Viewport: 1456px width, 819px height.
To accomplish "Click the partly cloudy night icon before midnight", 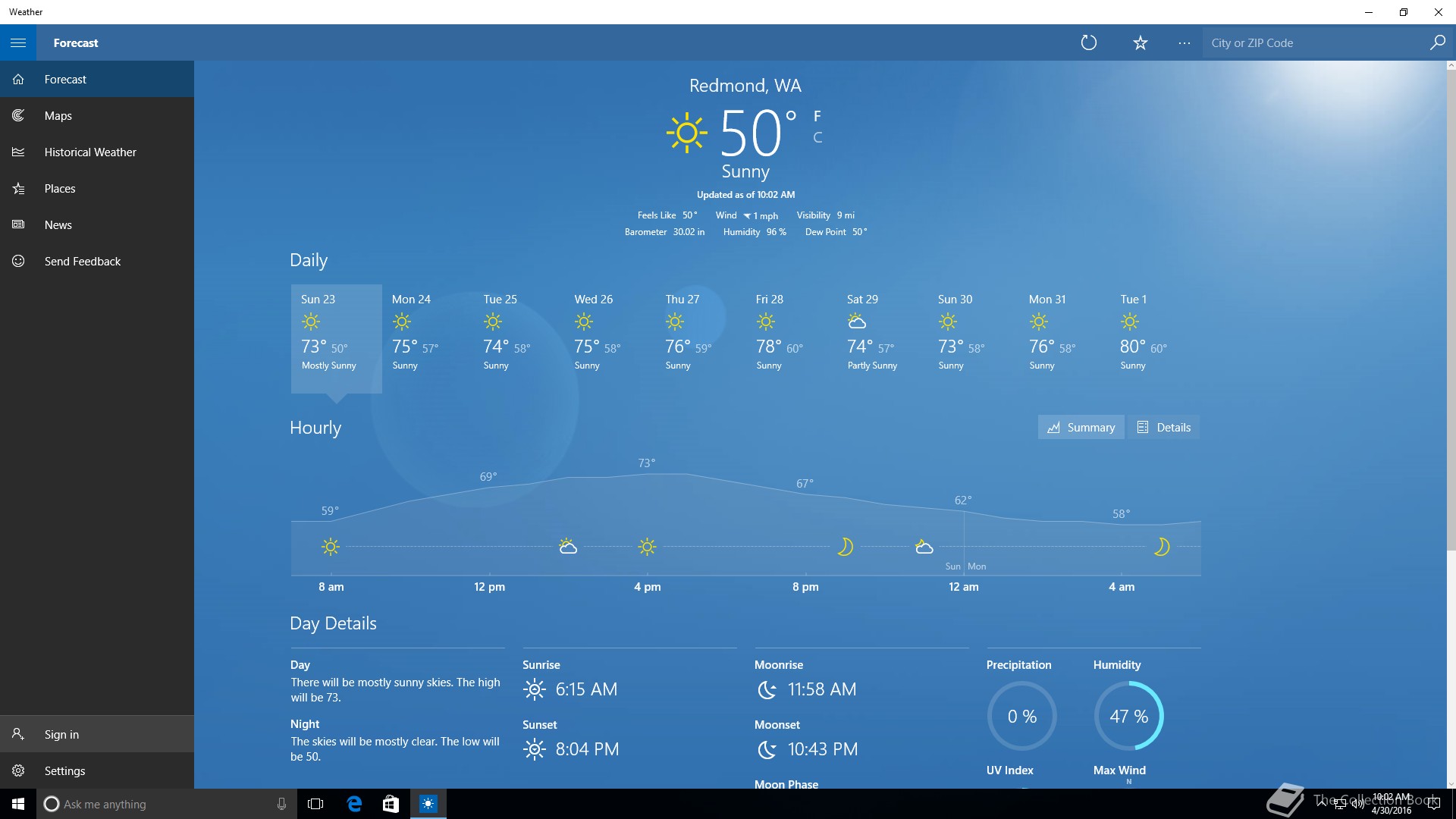I will [x=924, y=546].
